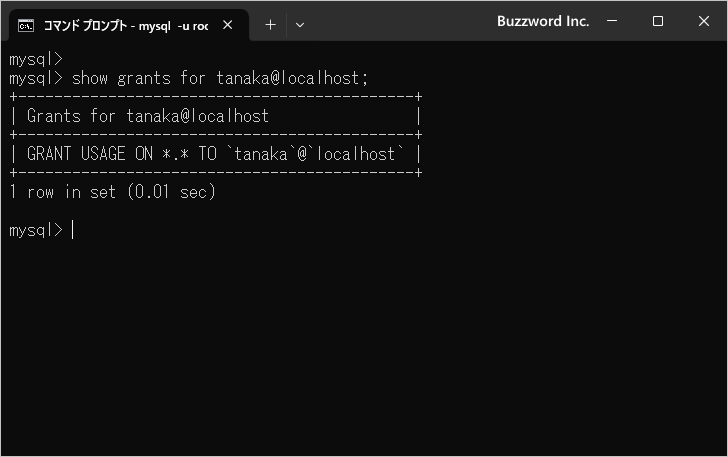Image resolution: width=728 pixels, height=457 pixels.
Task: Select the コマンド プロンプト - mysql tab title
Action: coord(125,25)
